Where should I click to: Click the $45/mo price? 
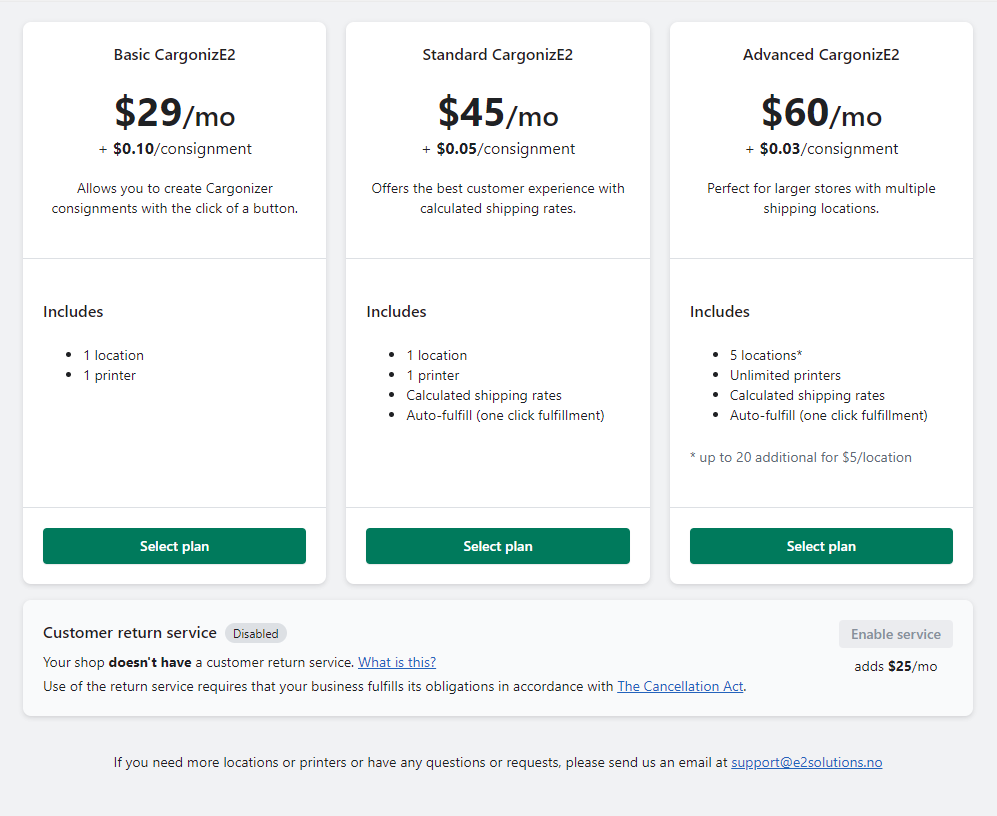498,113
